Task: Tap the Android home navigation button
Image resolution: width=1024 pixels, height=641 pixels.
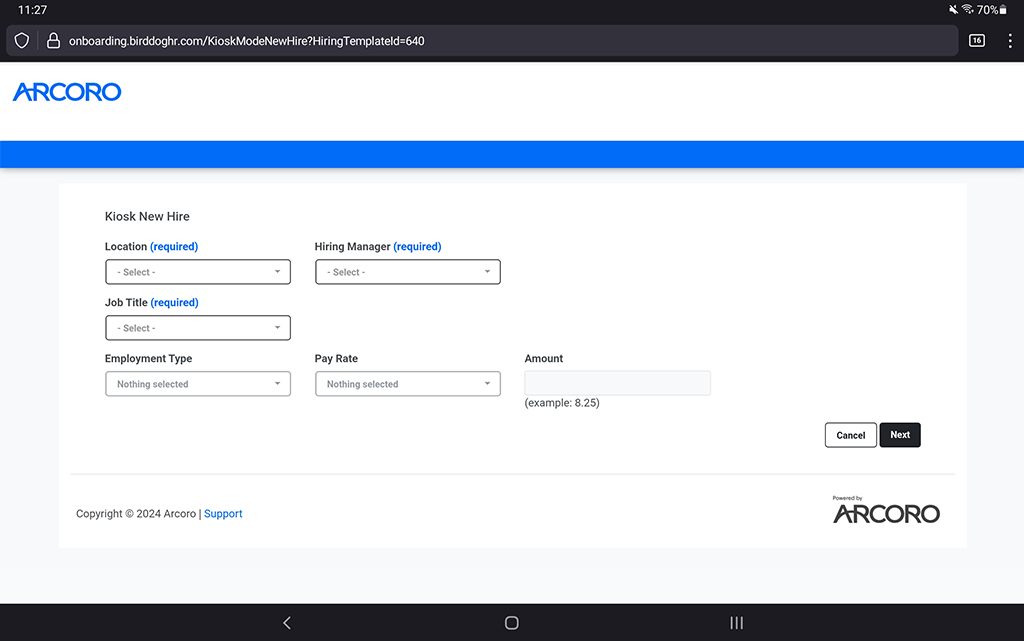Action: pyautogui.click(x=512, y=623)
